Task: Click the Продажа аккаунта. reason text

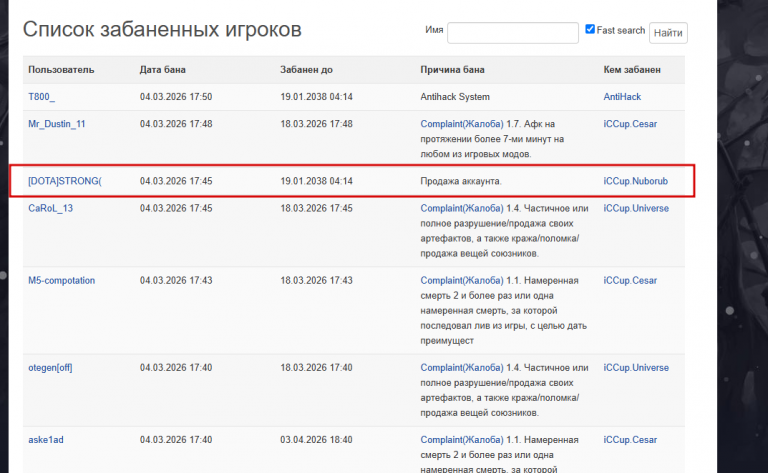Action: (x=461, y=181)
